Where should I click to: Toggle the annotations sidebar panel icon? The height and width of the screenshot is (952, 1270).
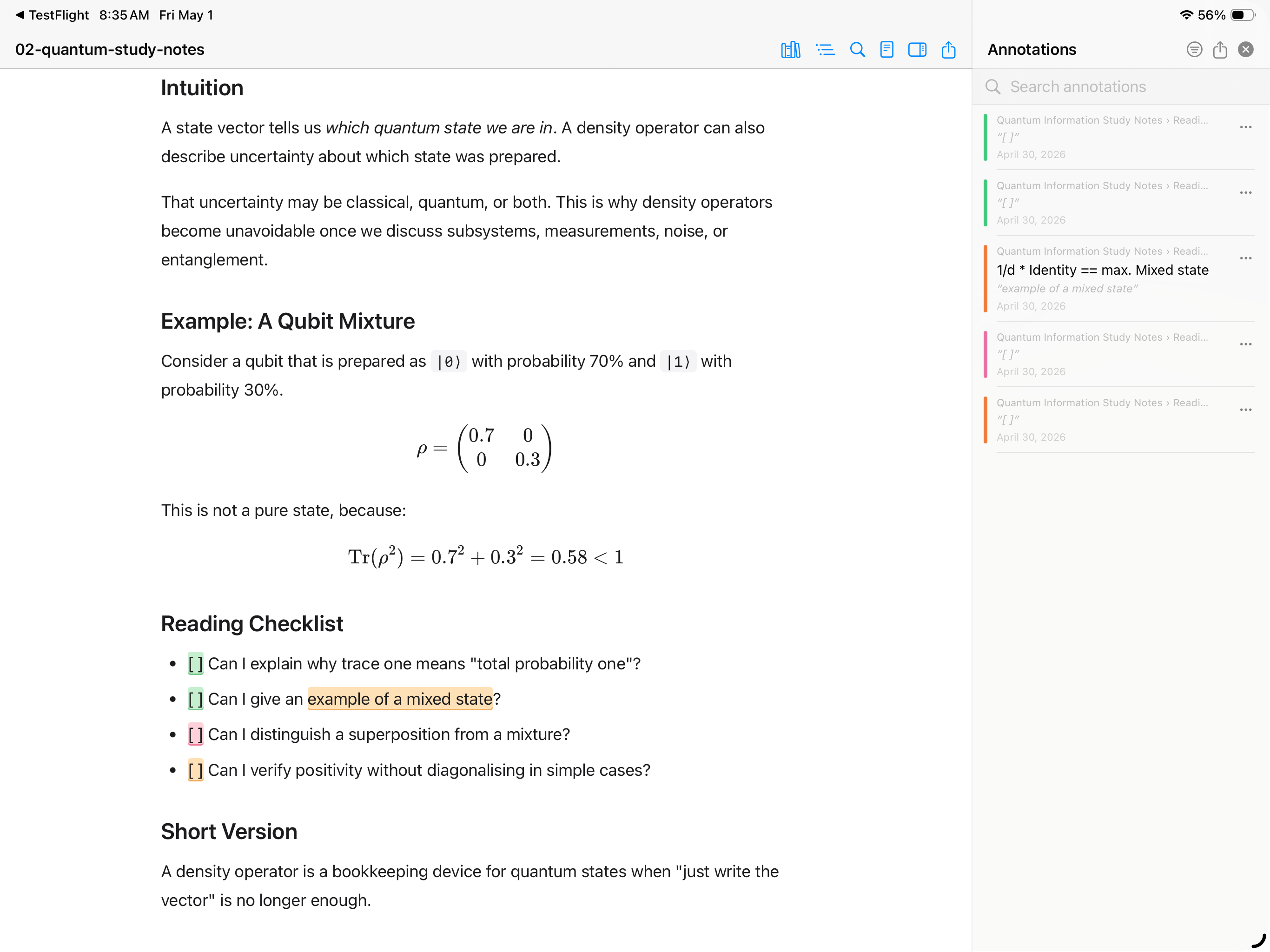(x=917, y=50)
